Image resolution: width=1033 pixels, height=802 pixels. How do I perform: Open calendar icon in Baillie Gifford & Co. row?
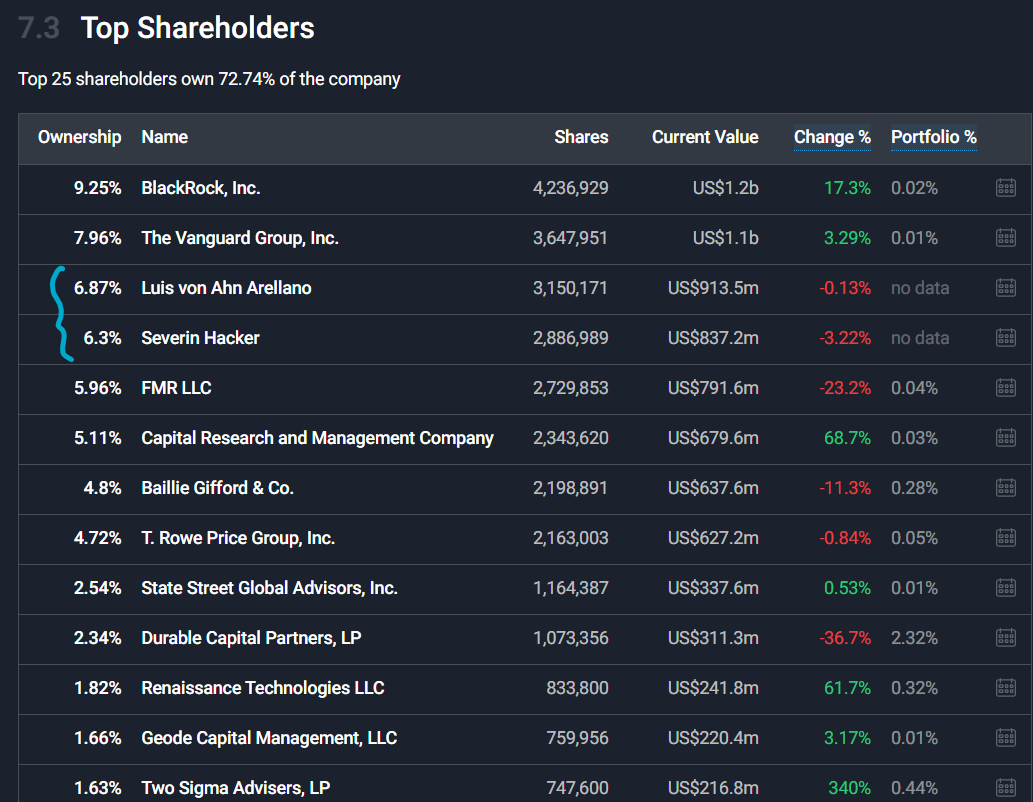point(1005,488)
